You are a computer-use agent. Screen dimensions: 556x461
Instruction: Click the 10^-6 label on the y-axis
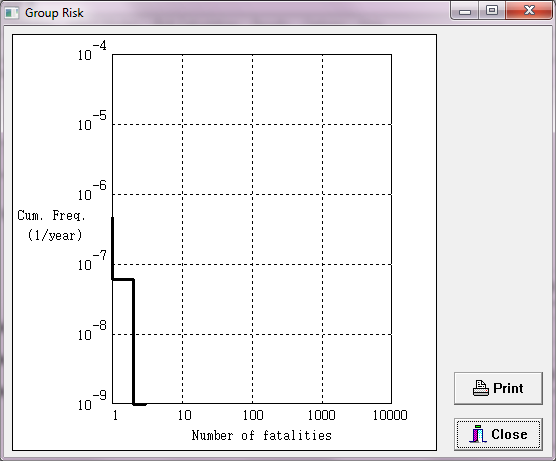[x=92, y=191]
